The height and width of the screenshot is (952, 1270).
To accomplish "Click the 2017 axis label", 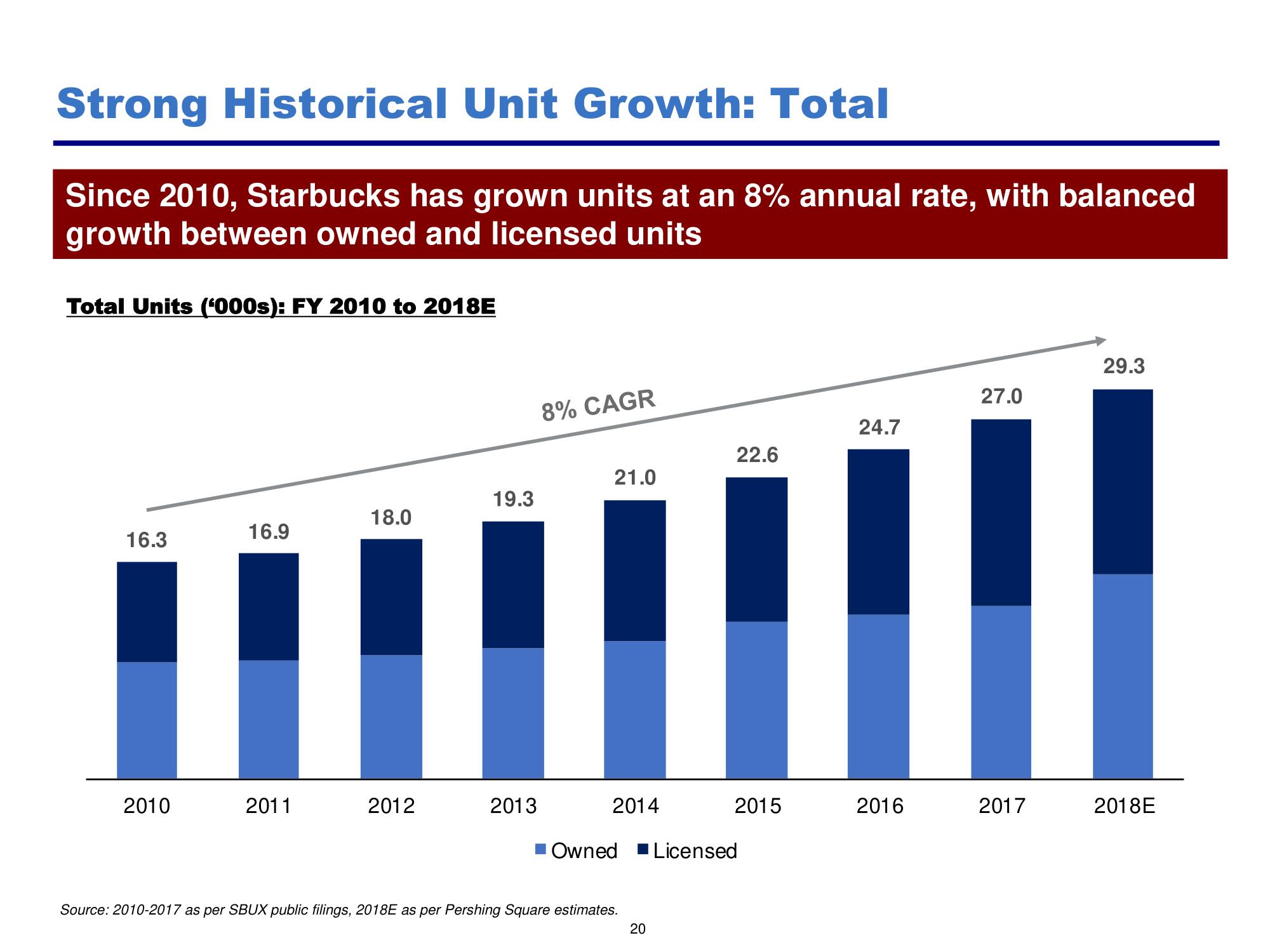I will click(x=1001, y=806).
